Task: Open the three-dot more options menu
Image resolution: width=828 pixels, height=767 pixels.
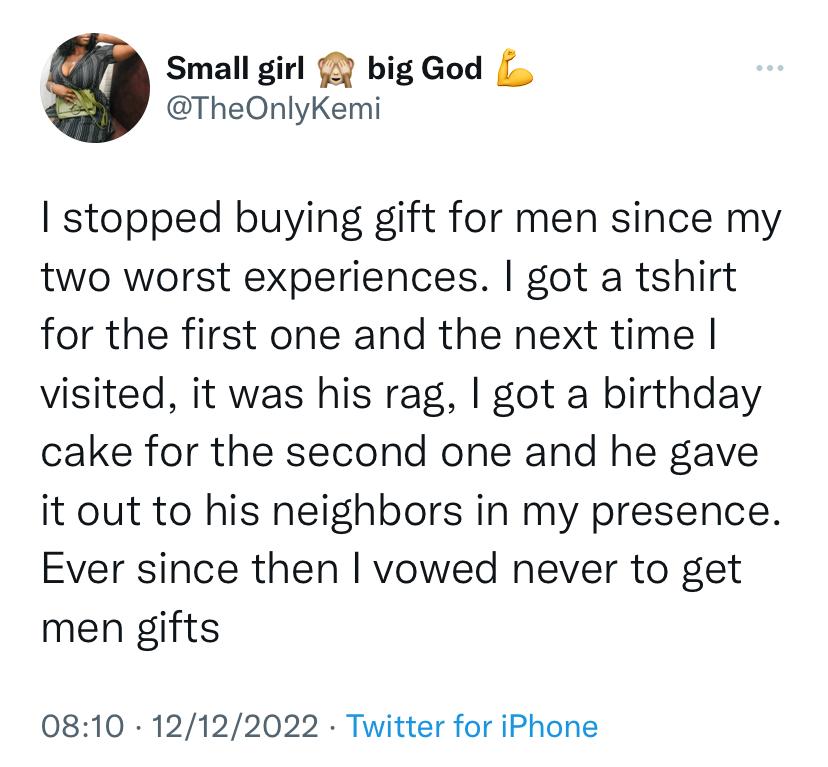Action: pyautogui.click(x=769, y=68)
